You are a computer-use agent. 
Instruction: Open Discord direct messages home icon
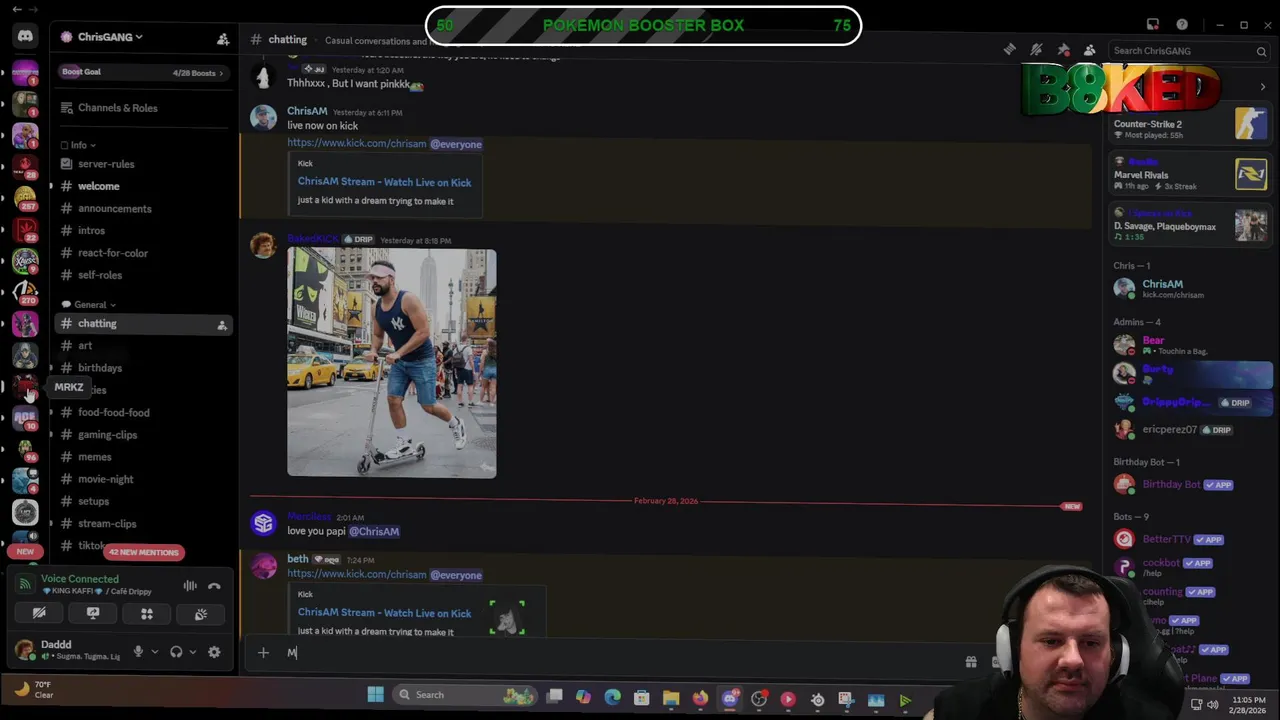click(x=25, y=36)
